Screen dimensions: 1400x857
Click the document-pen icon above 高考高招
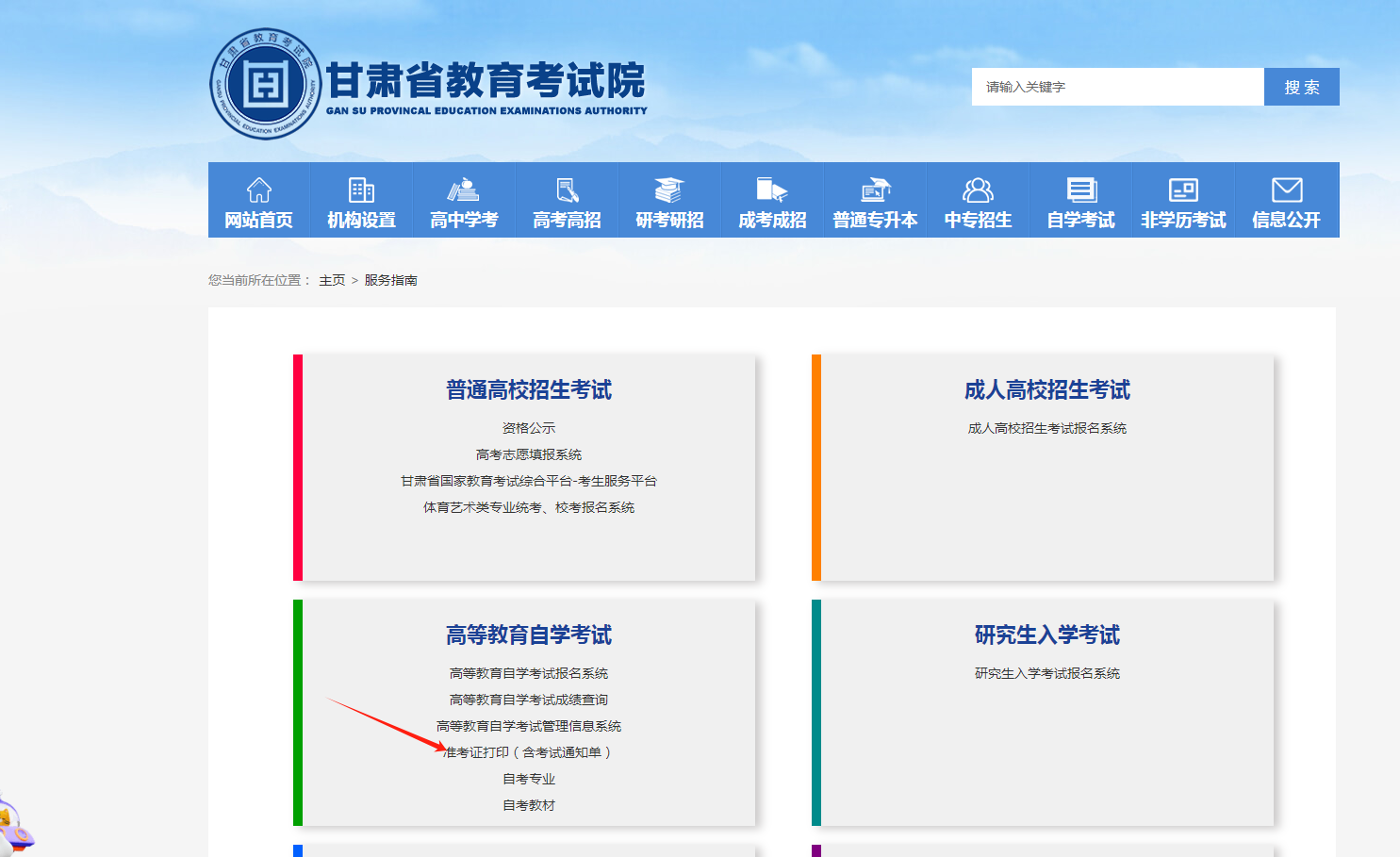click(567, 190)
